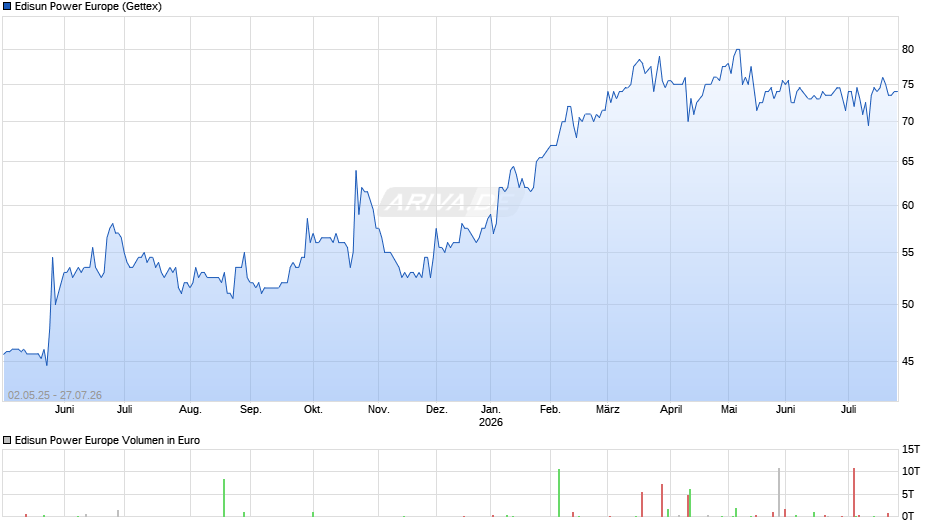Click the blue Edisun Power Europe legend square
Image resolution: width=940 pixels, height=526 pixels.
point(7,7)
